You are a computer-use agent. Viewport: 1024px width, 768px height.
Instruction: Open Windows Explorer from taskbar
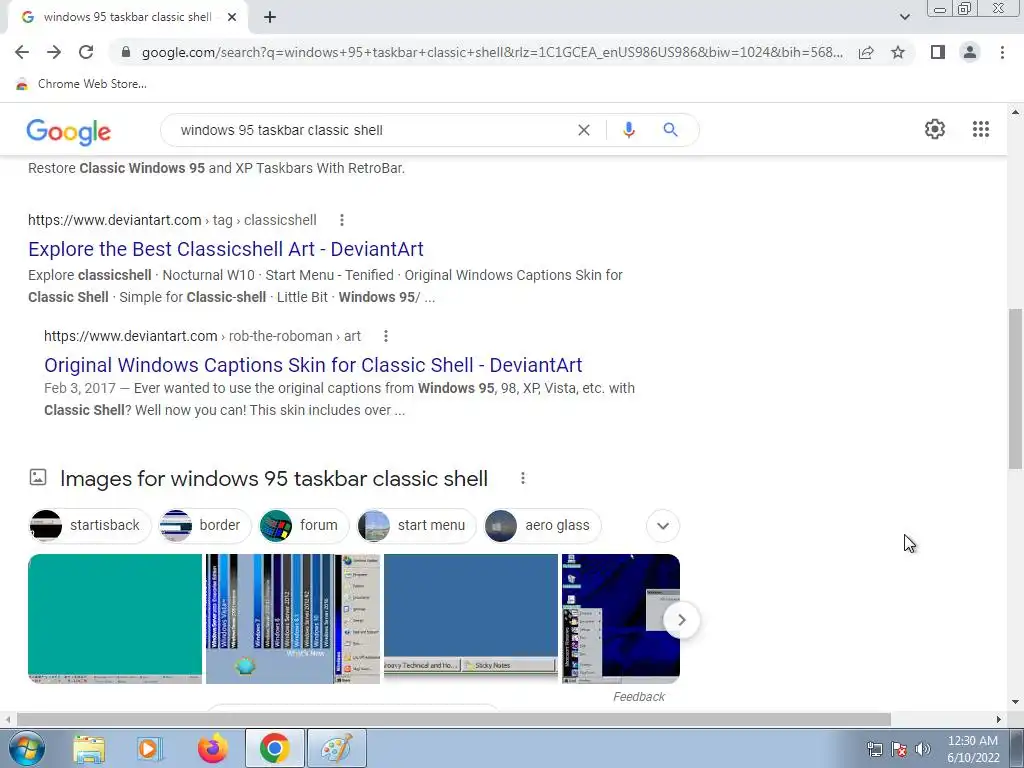click(x=89, y=748)
